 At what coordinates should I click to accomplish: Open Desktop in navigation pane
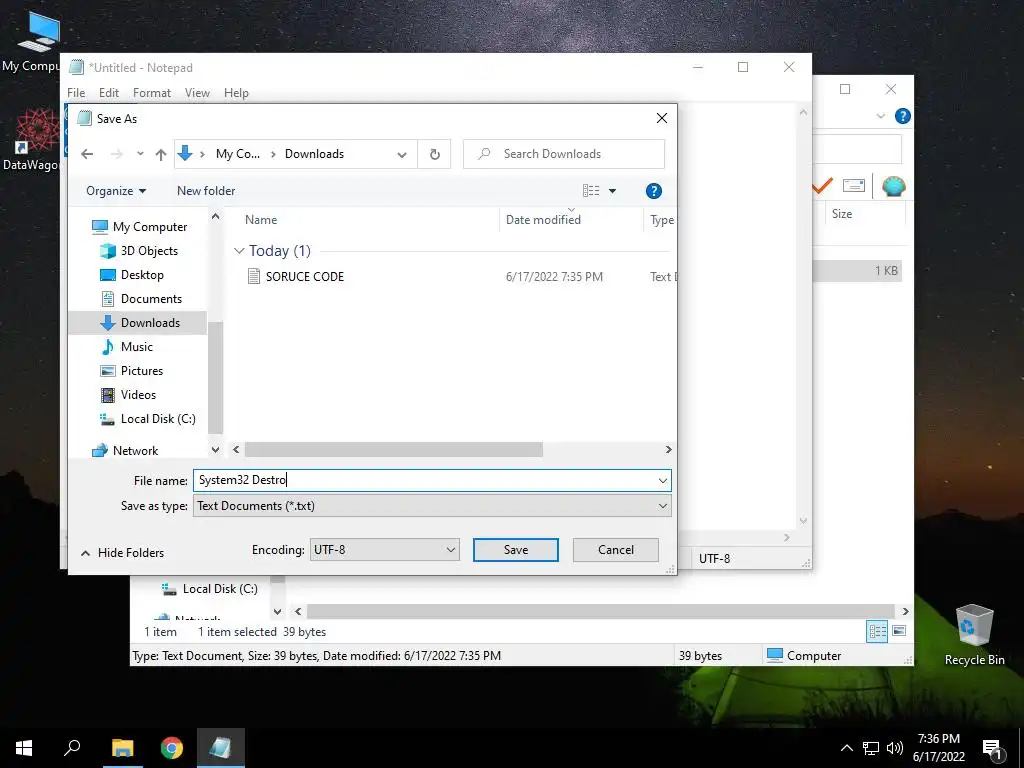[142, 275]
